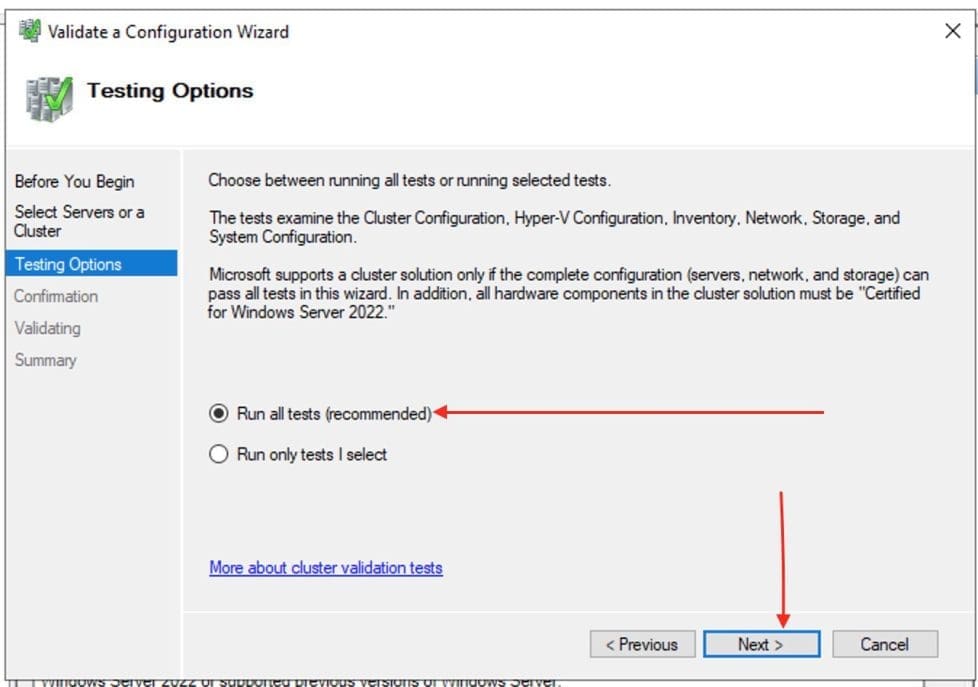Click the server checkmark icon beside Testing Options heading
The image size is (978, 687).
pyautogui.click(x=49, y=98)
